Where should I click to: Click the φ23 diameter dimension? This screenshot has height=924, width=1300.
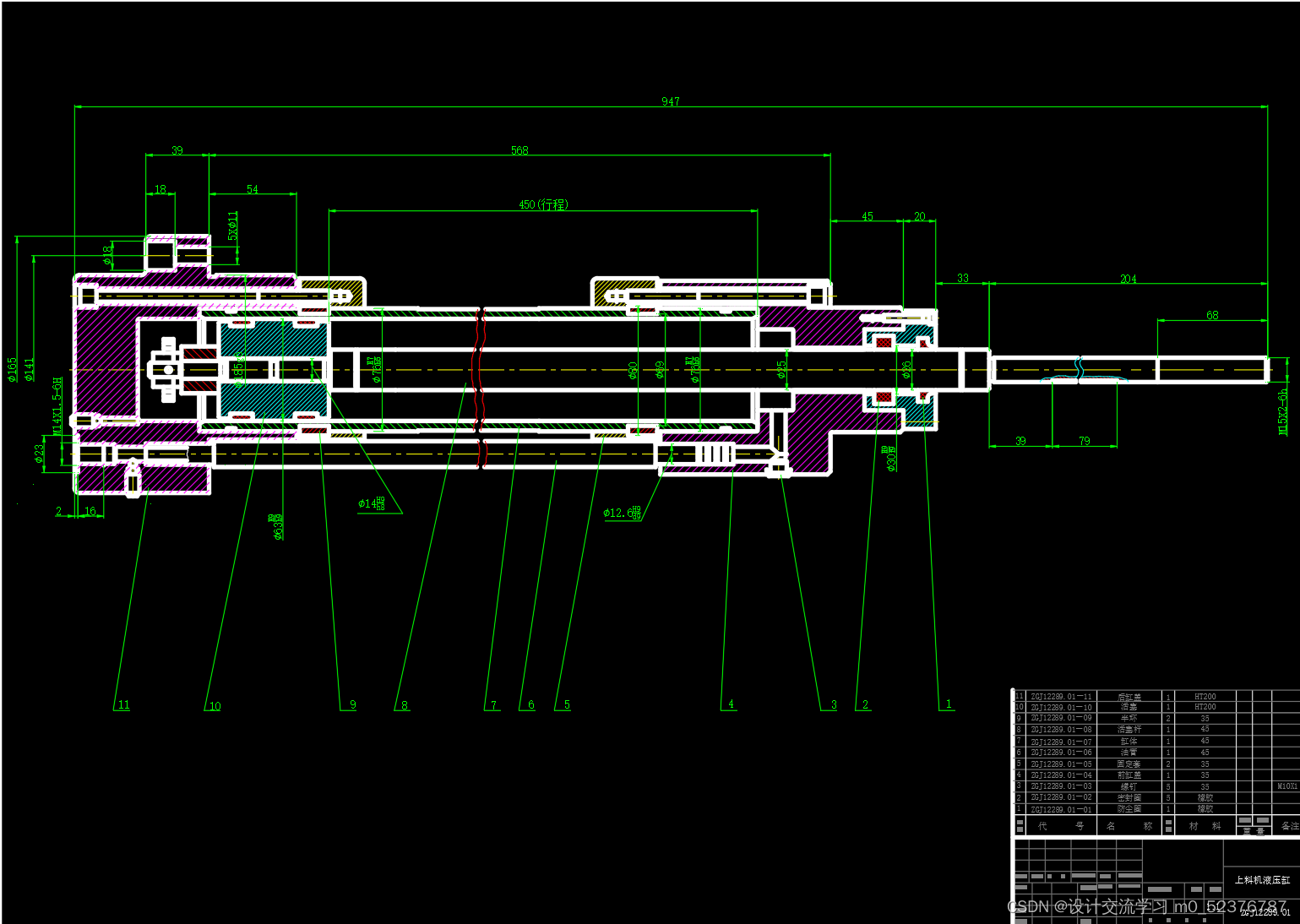[39, 454]
